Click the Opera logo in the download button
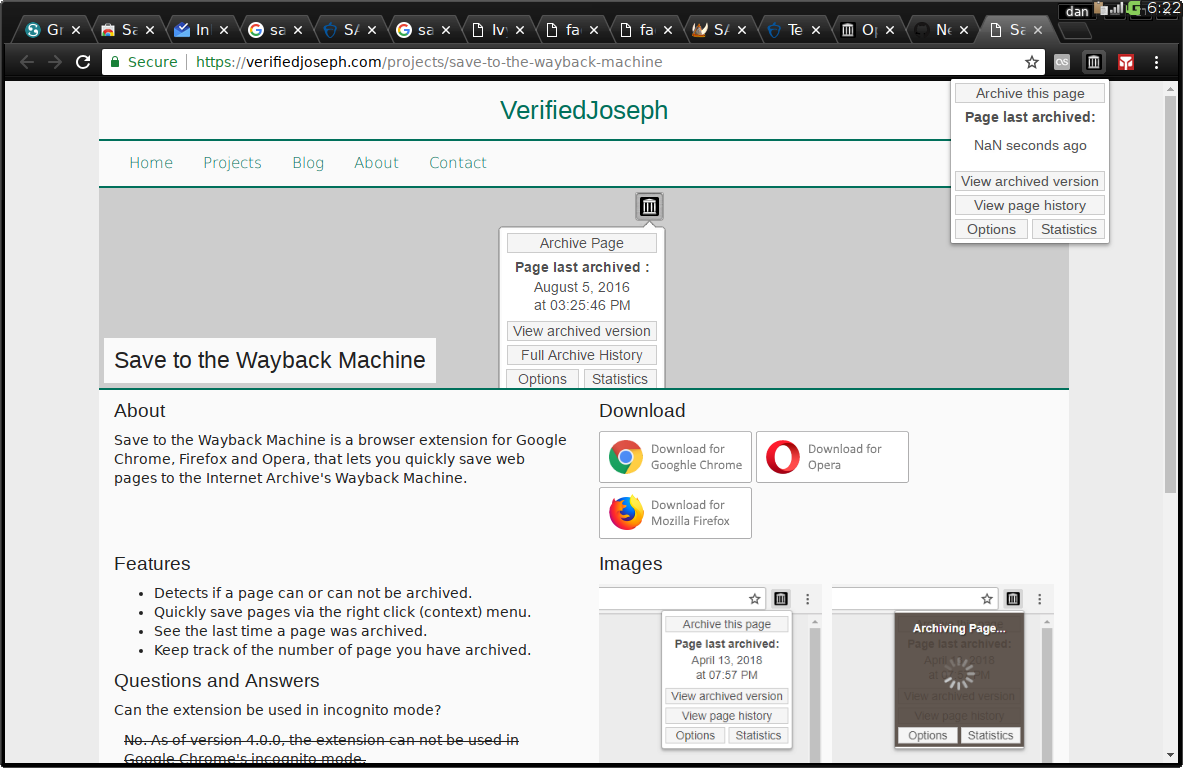The width and height of the screenshot is (1183, 768). point(782,457)
